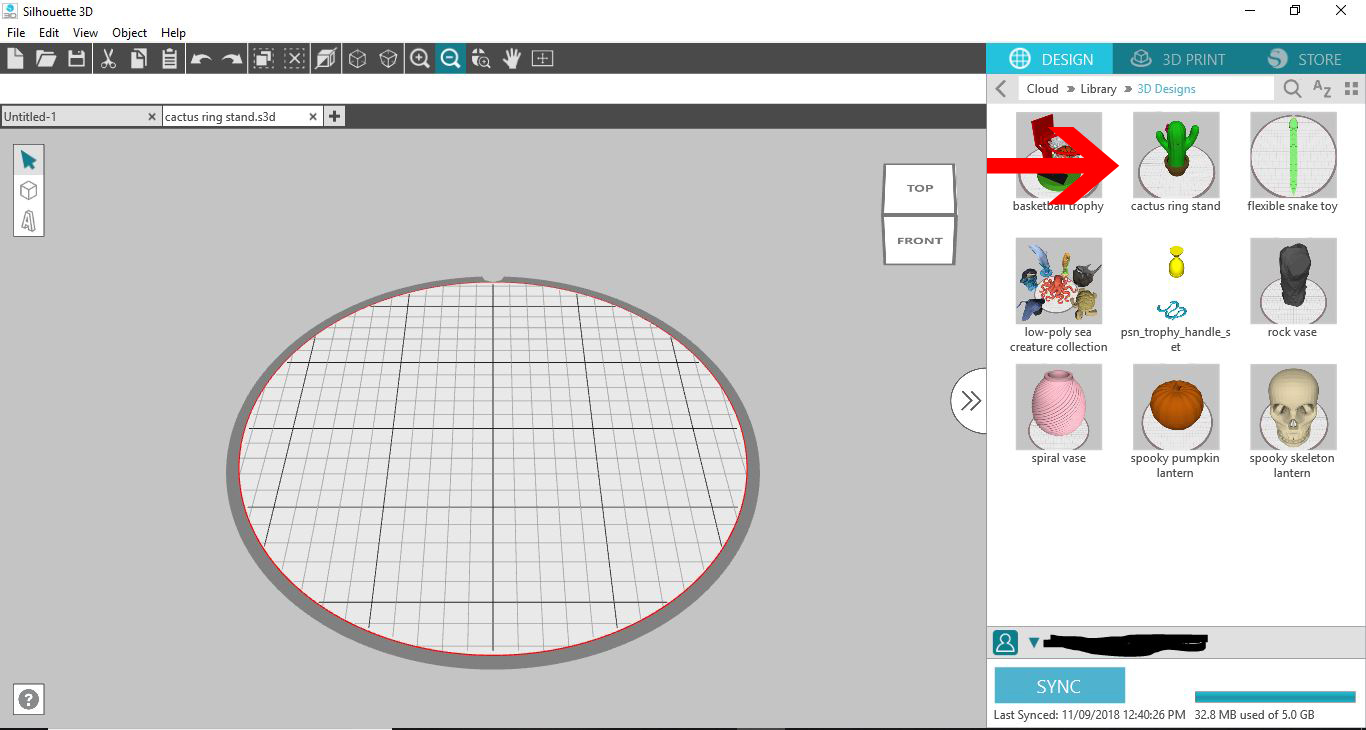Close the Untitled-1 tab
Viewport: 1366px width, 730px height.
point(152,117)
